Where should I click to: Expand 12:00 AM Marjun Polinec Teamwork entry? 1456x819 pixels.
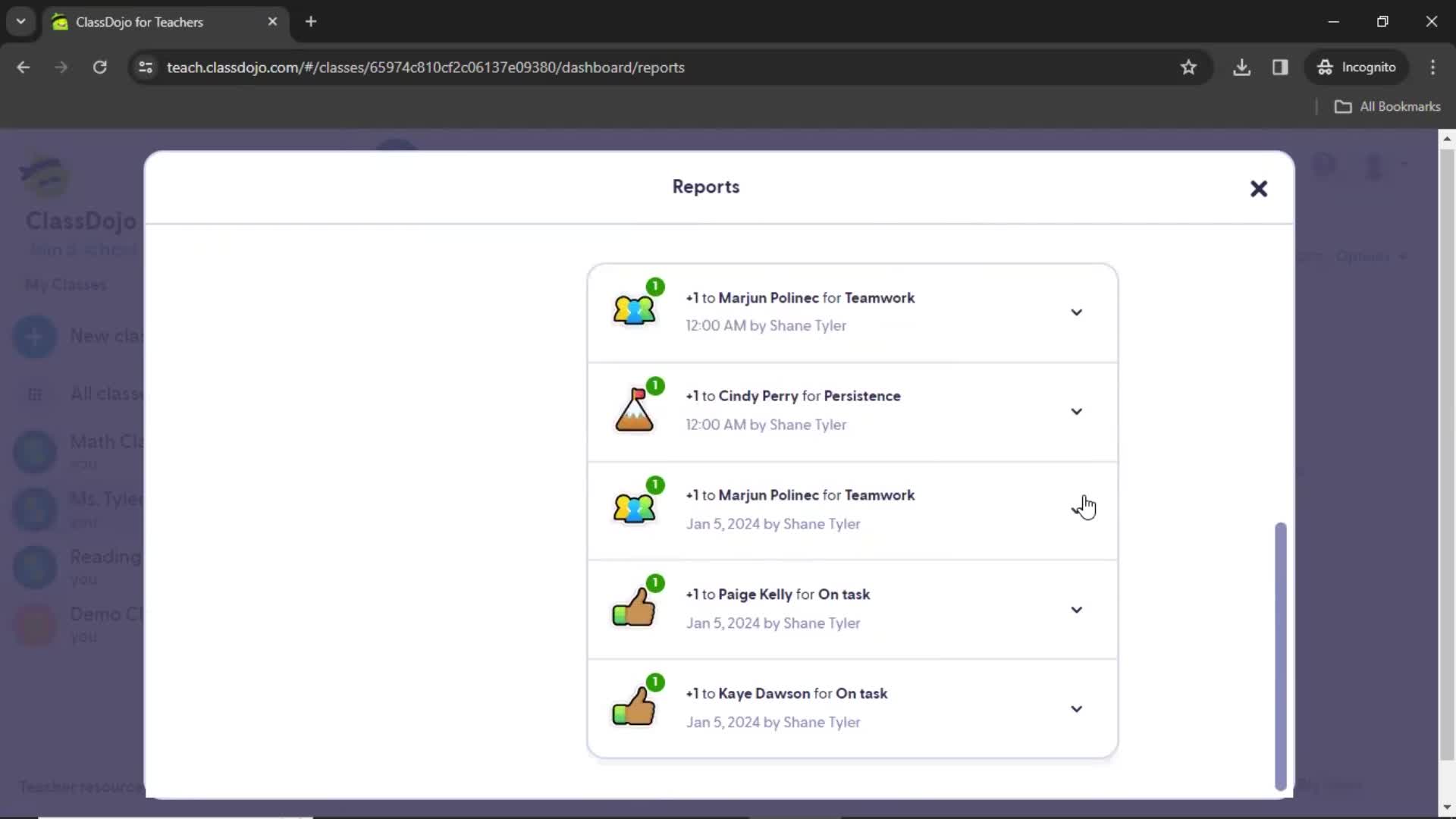(x=1076, y=312)
